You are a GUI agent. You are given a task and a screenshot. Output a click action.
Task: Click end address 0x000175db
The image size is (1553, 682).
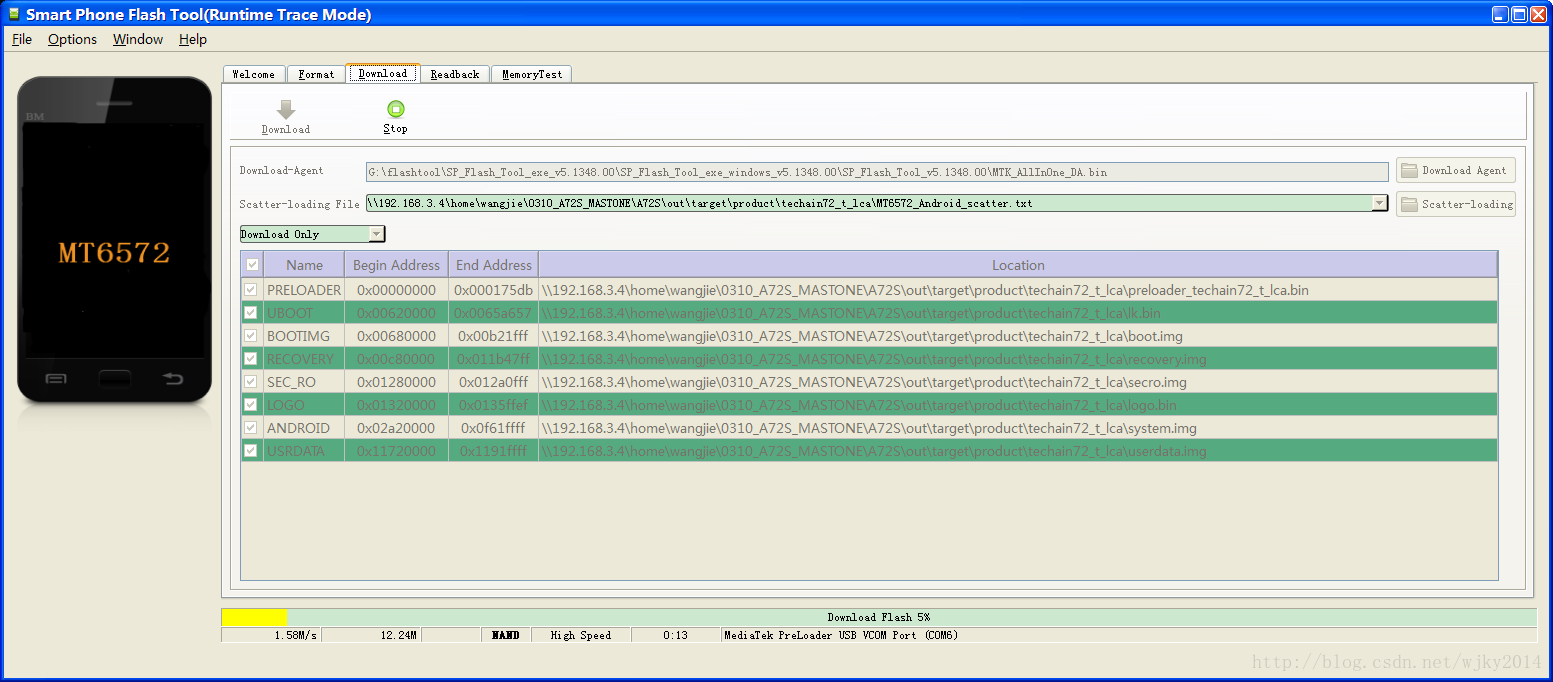point(494,290)
